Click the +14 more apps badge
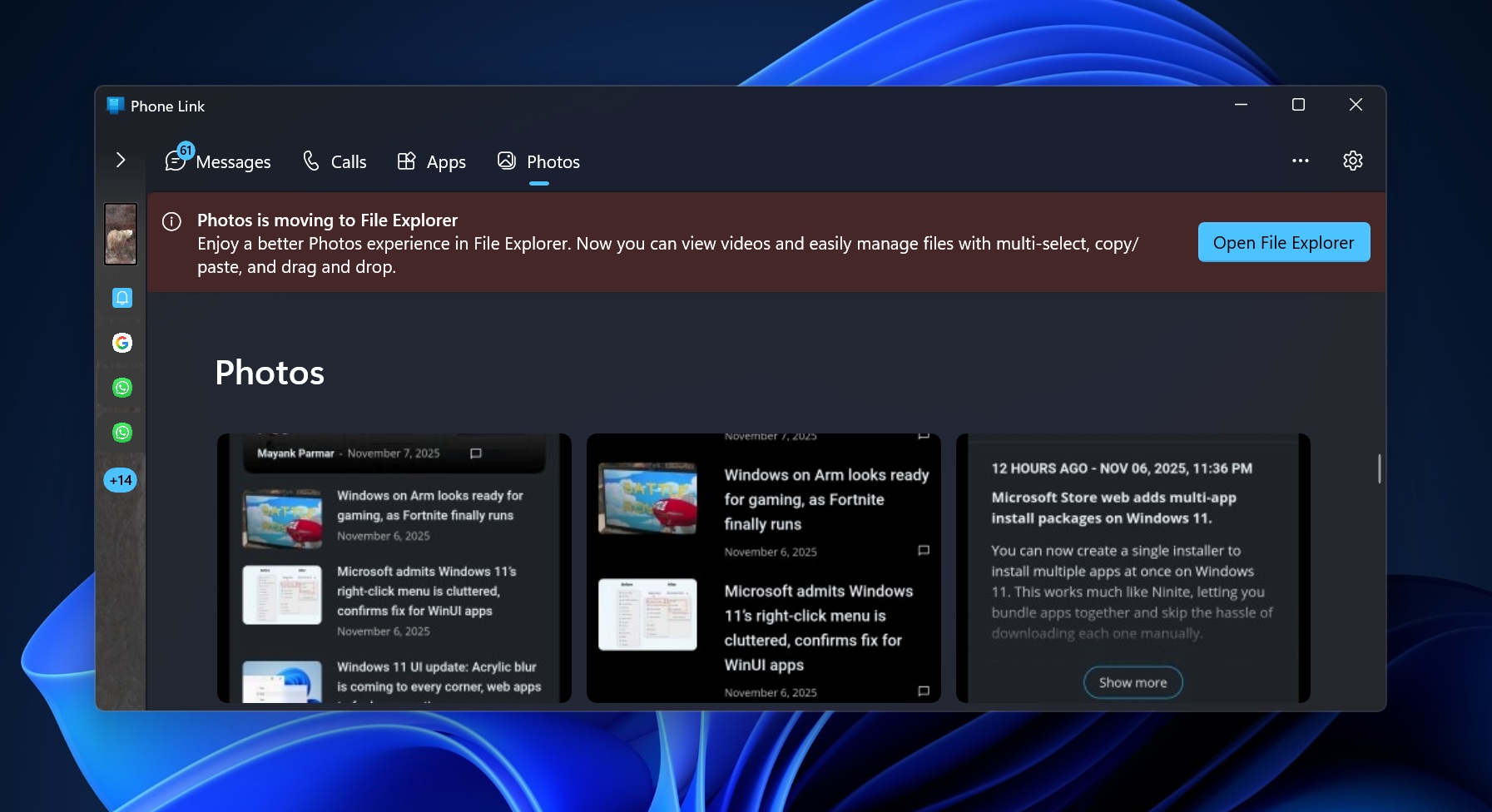The height and width of the screenshot is (812, 1492). coord(120,480)
